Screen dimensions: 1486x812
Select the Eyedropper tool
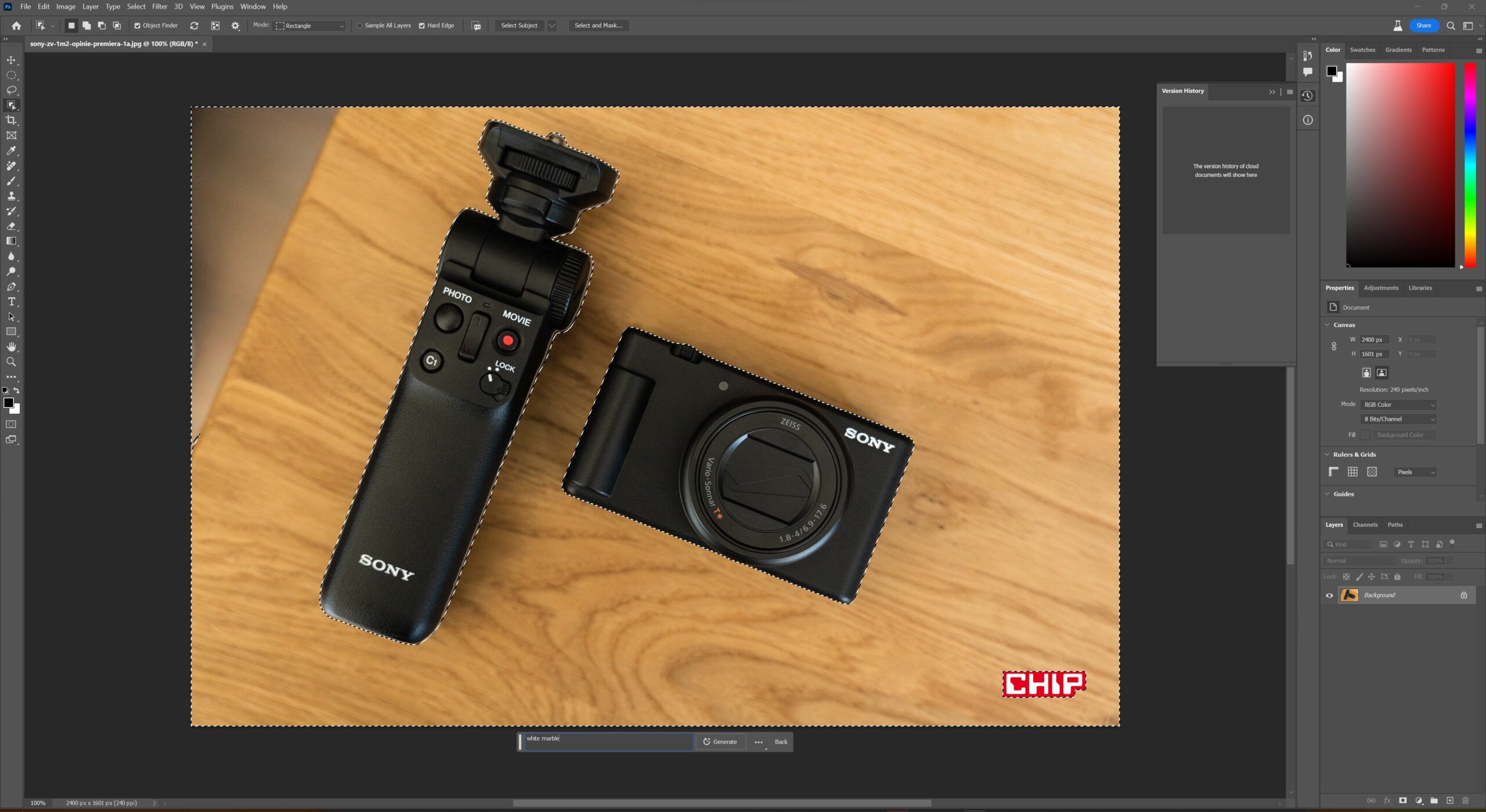click(11, 150)
